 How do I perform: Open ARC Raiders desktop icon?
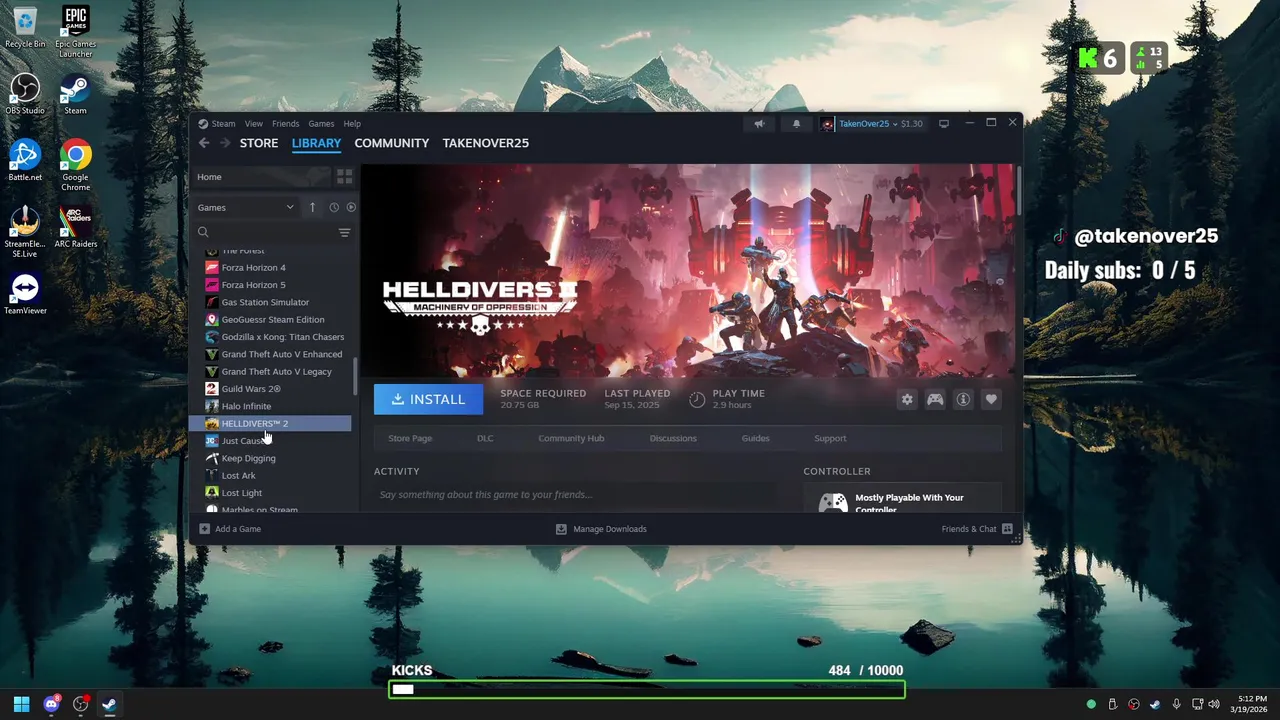pos(75,227)
